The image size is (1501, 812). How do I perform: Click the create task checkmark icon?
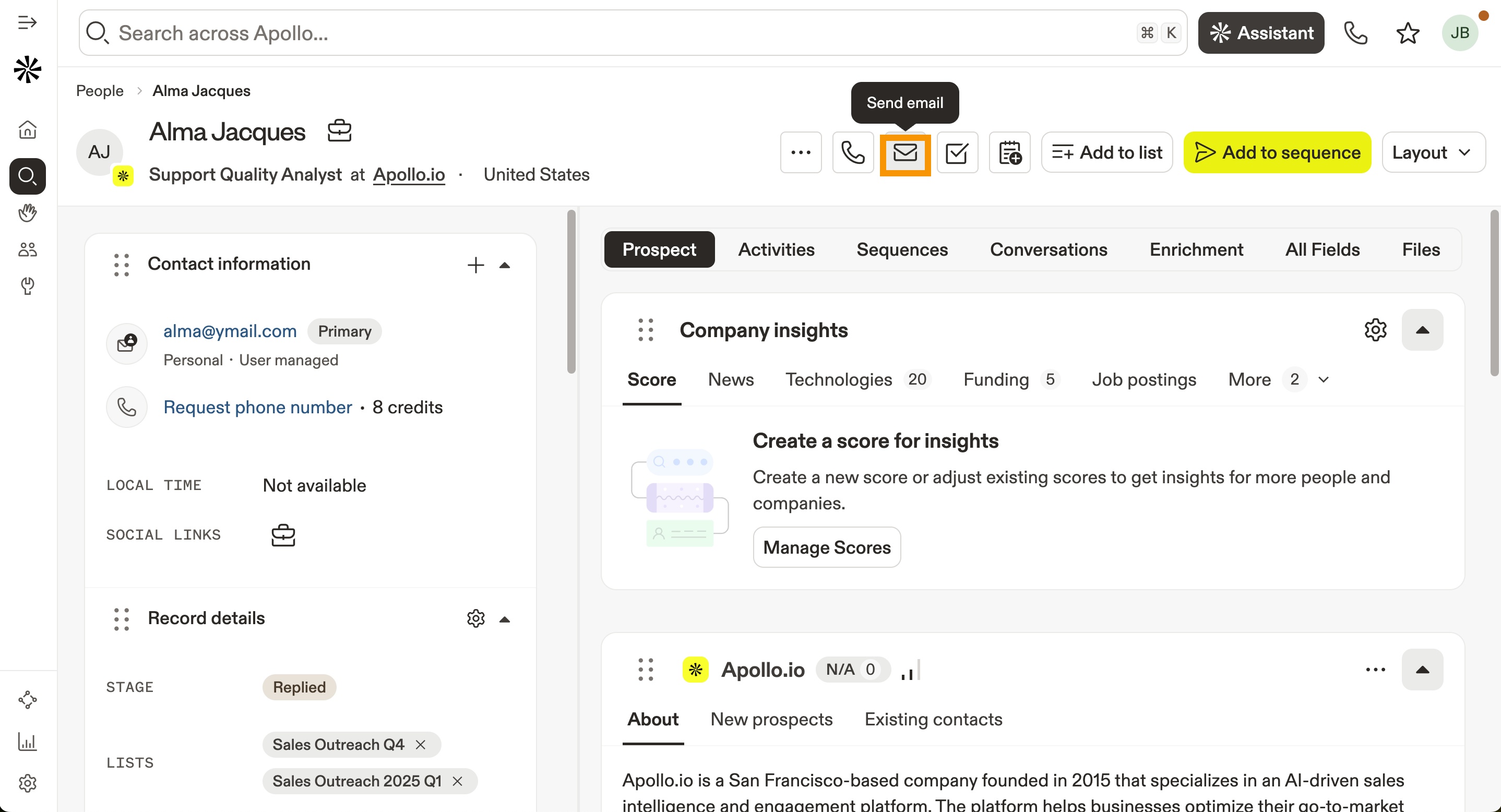pyautogui.click(x=957, y=153)
